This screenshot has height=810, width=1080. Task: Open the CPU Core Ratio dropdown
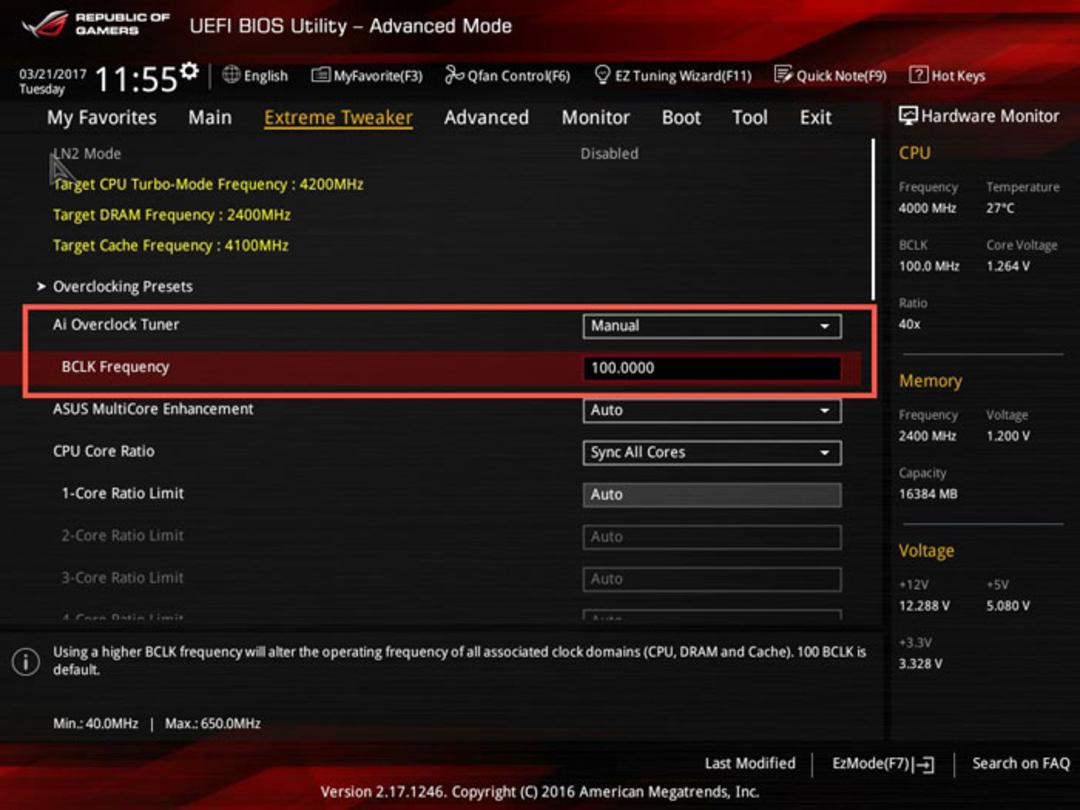click(712, 453)
